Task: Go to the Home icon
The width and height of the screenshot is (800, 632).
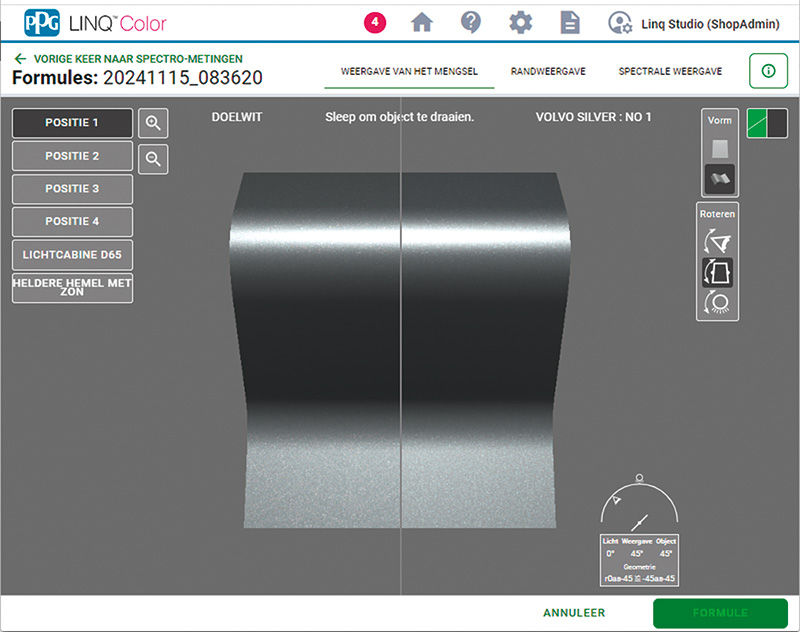Action: tap(422, 22)
